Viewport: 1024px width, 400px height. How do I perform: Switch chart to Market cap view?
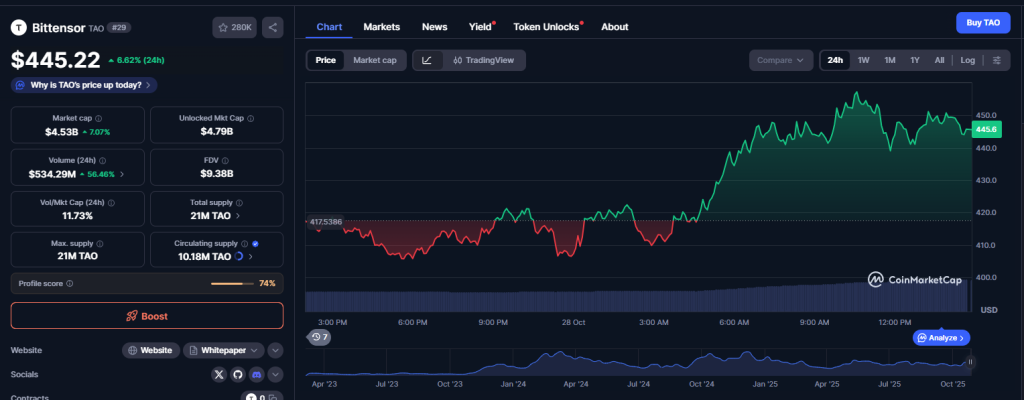tap(375, 60)
